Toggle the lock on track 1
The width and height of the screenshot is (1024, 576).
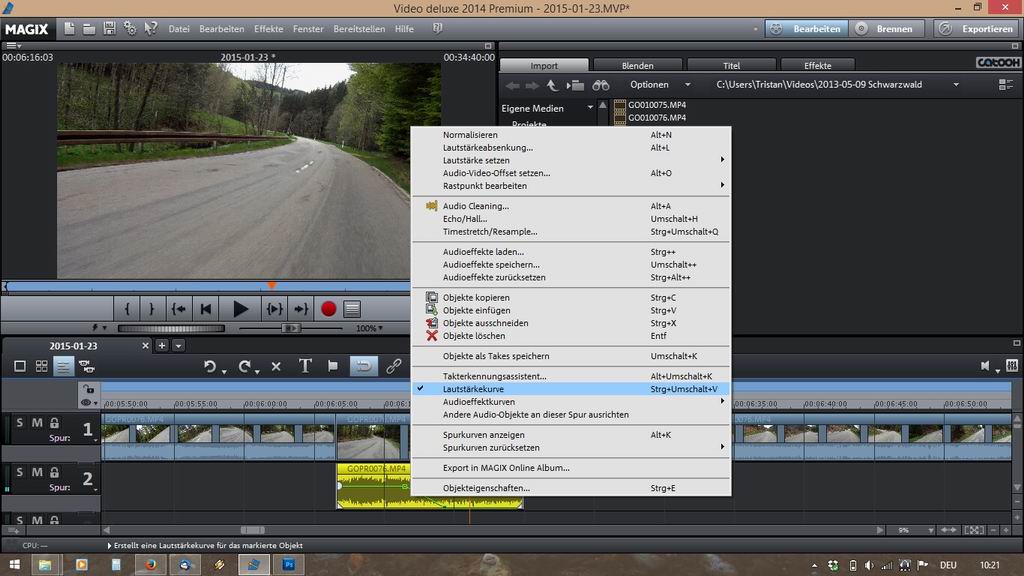tap(54, 423)
